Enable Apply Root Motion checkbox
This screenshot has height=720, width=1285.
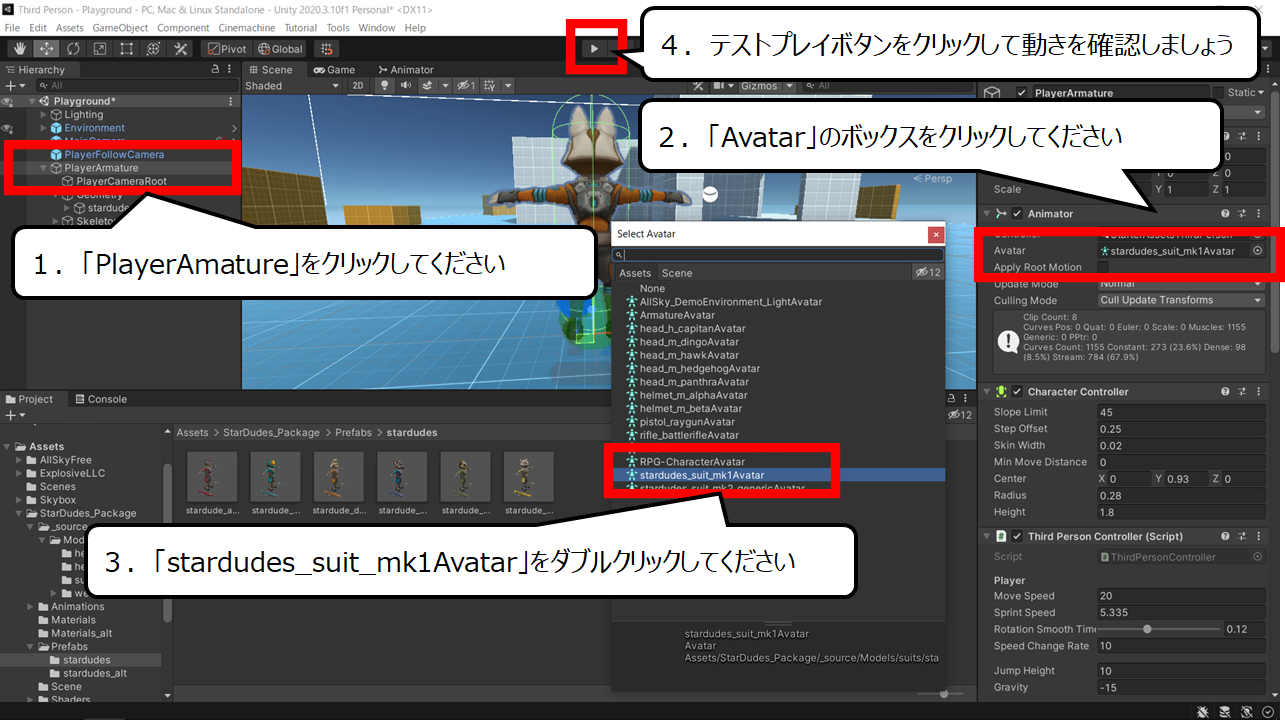(x=1102, y=267)
